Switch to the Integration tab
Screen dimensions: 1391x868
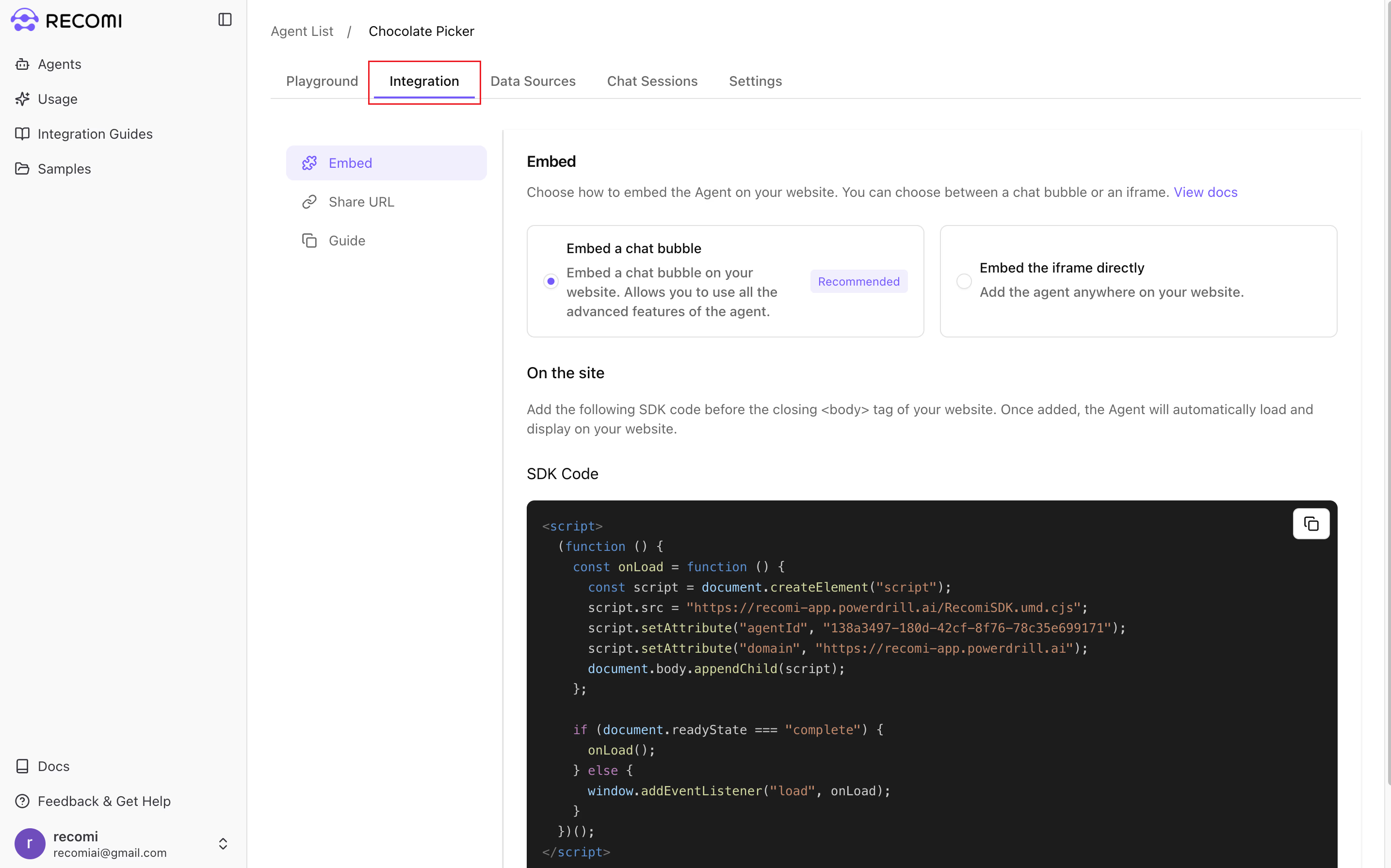tap(424, 81)
